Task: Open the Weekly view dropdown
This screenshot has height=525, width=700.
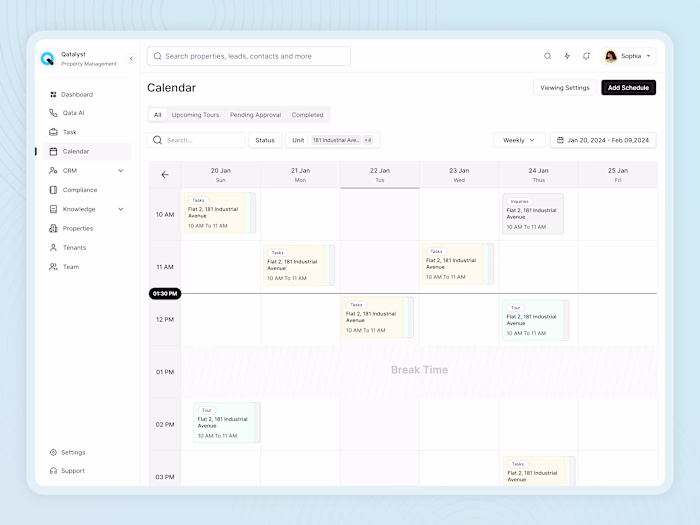Action: 519,140
